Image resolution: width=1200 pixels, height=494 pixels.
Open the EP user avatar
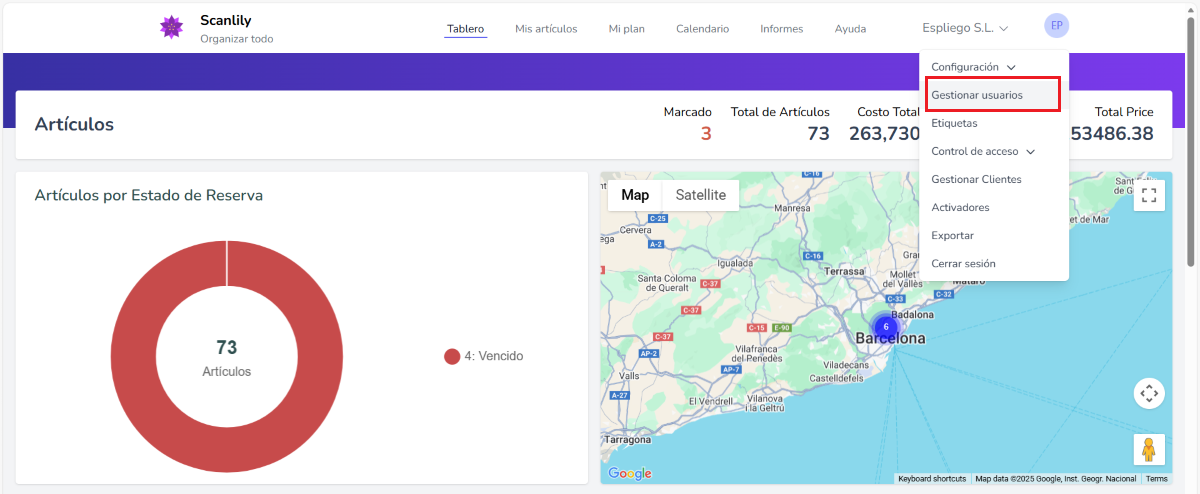click(1056, 26)
